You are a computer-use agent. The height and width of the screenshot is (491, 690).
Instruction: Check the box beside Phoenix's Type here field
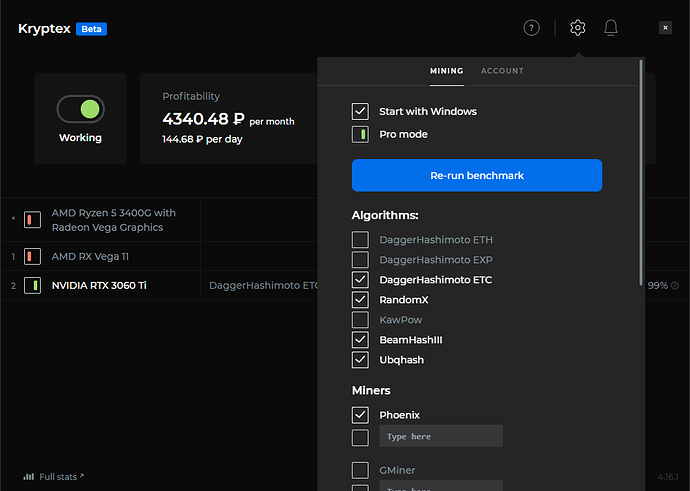coord(360,437)
